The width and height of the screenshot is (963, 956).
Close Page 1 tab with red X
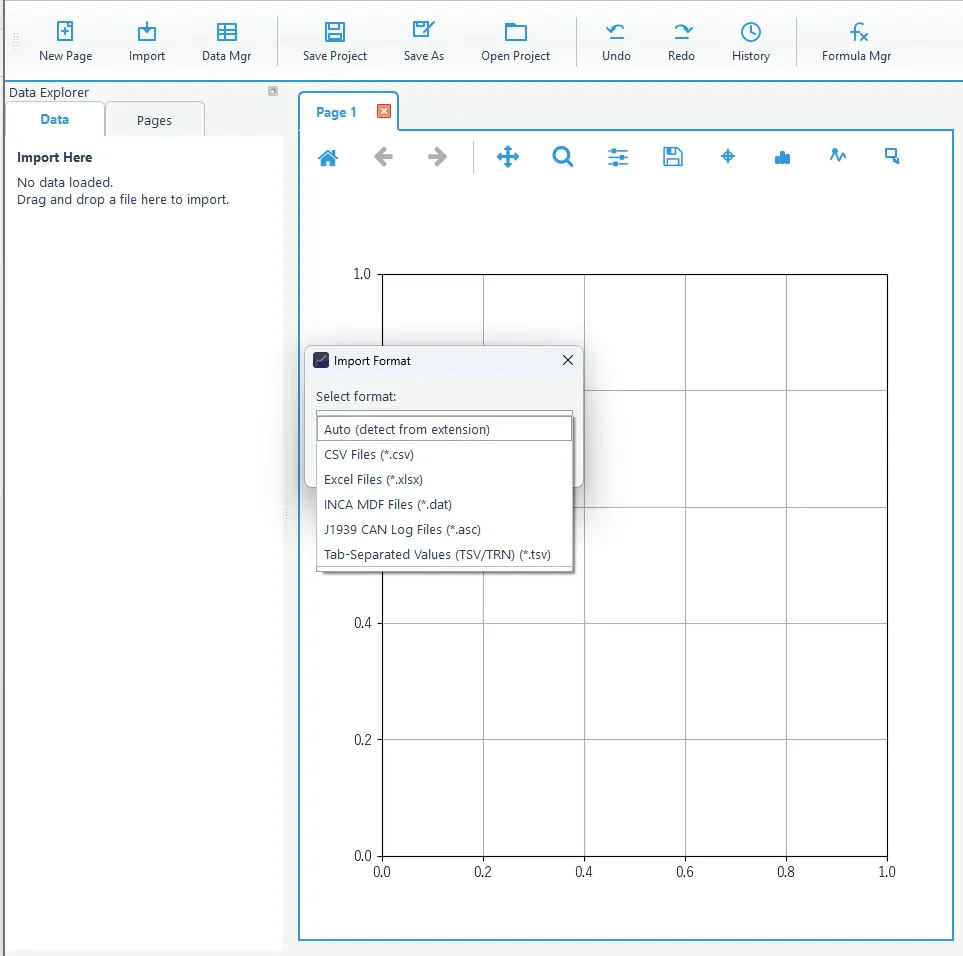[x=384, y=112]
